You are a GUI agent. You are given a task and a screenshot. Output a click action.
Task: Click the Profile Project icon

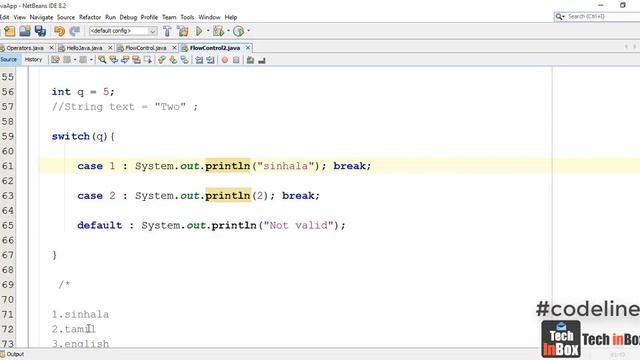pyautogui.click(x=239, y=31)
